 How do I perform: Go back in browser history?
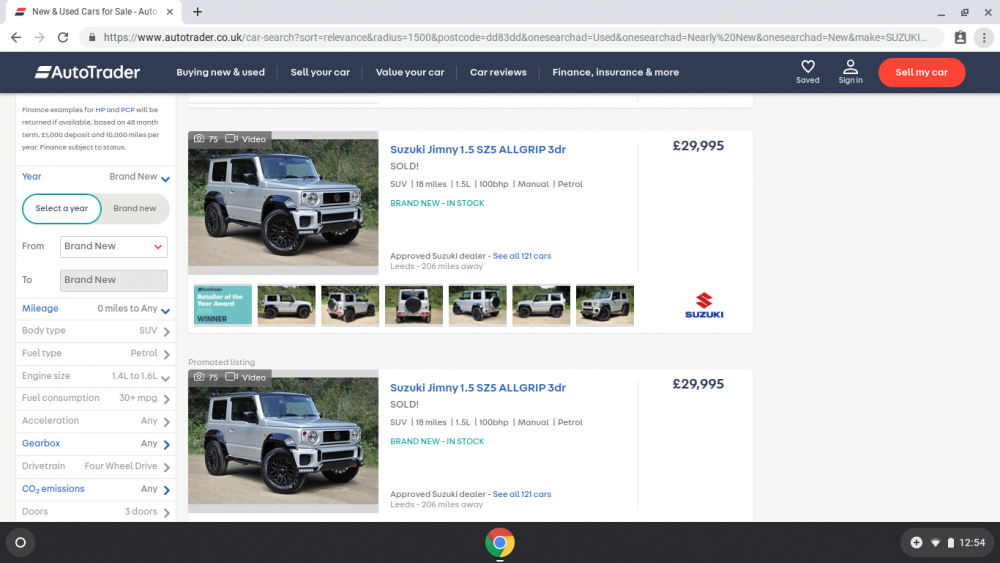pyautogui.click(x=16, y=37)
